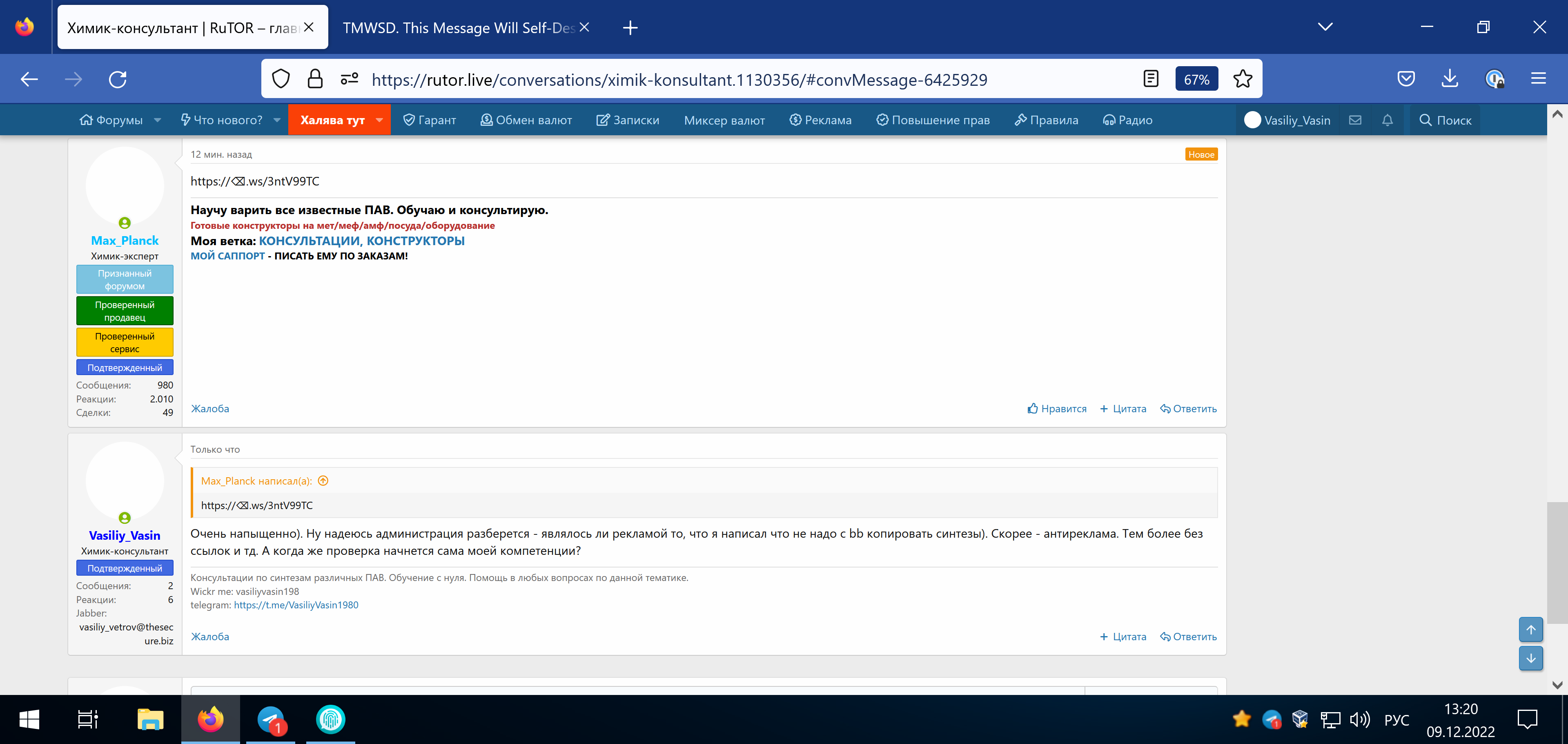This screenshot has height=744, width=1568.
Task: Open the Радио link
Action: pyautogui.click(x=1128, y=120)
